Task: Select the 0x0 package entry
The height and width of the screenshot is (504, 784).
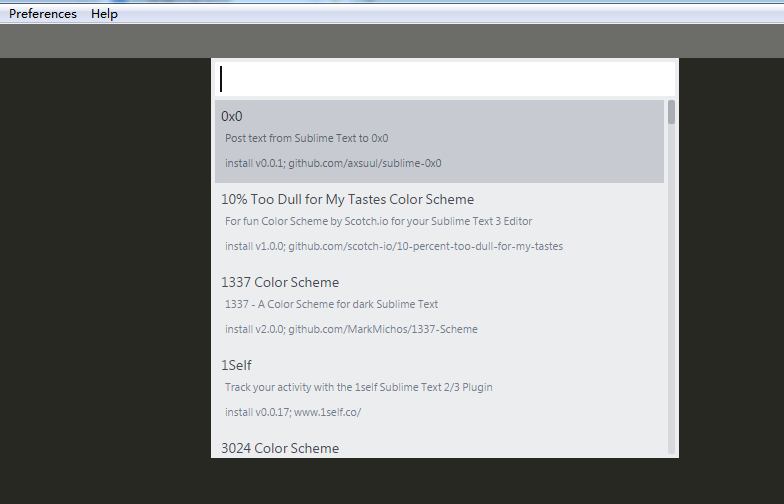Action: point(440,142)
